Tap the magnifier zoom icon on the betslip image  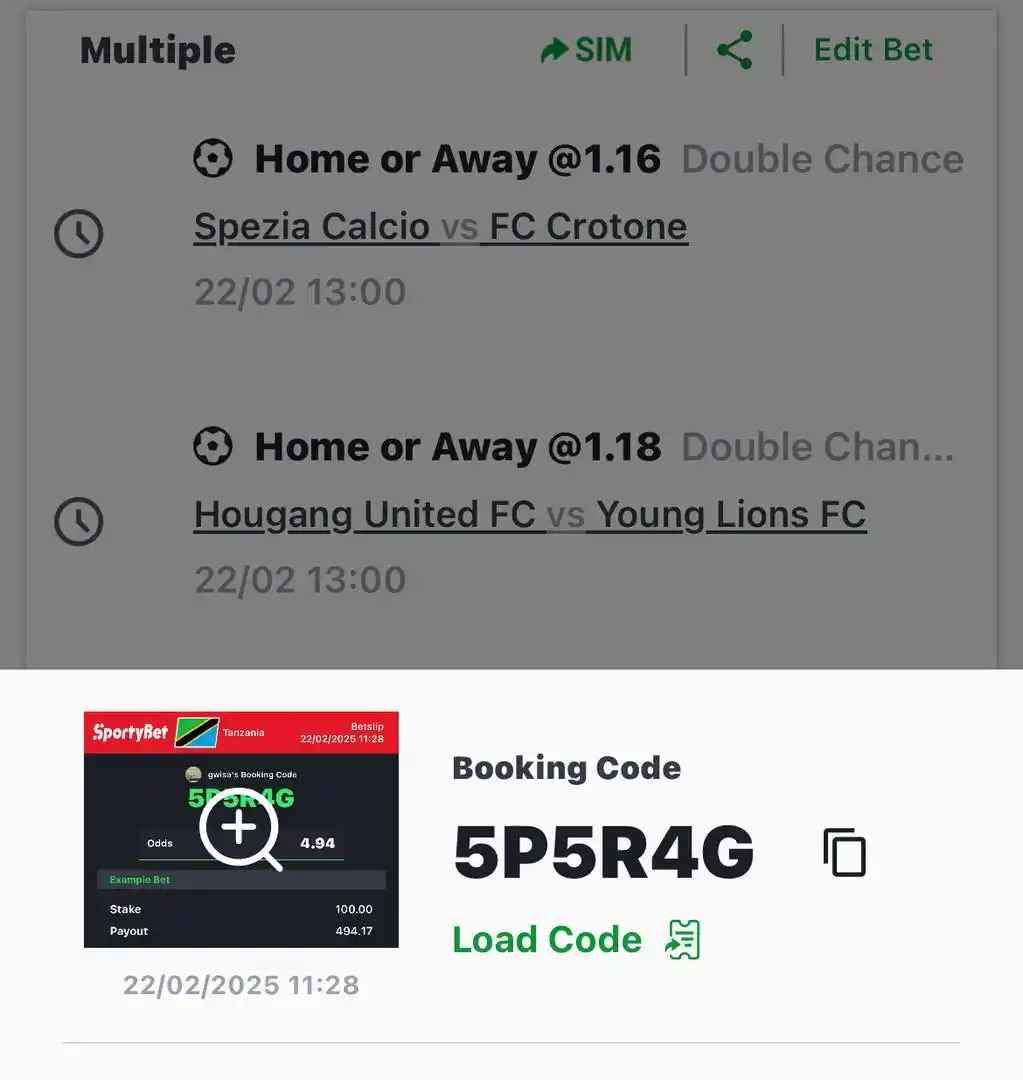(241, 829)
